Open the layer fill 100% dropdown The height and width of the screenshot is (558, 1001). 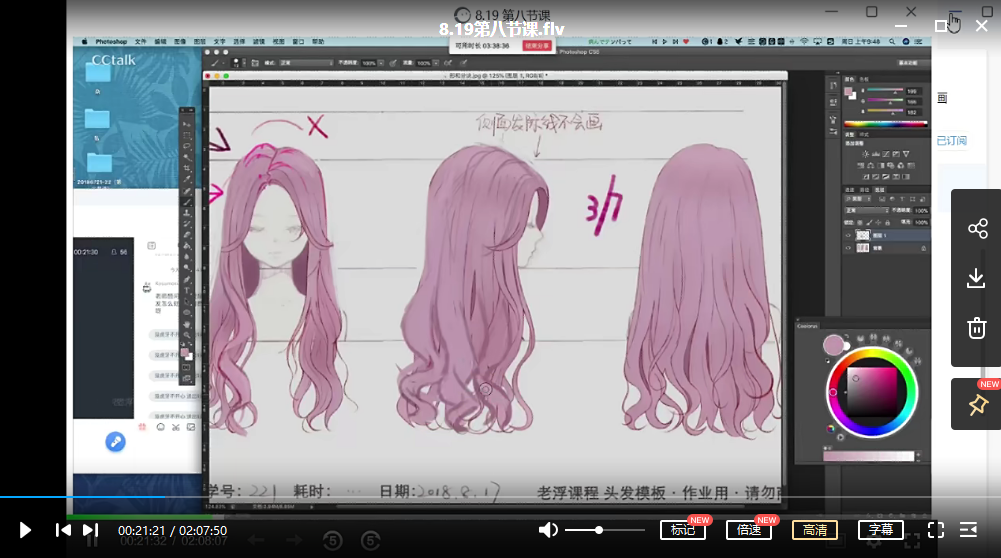click(921, 222)
